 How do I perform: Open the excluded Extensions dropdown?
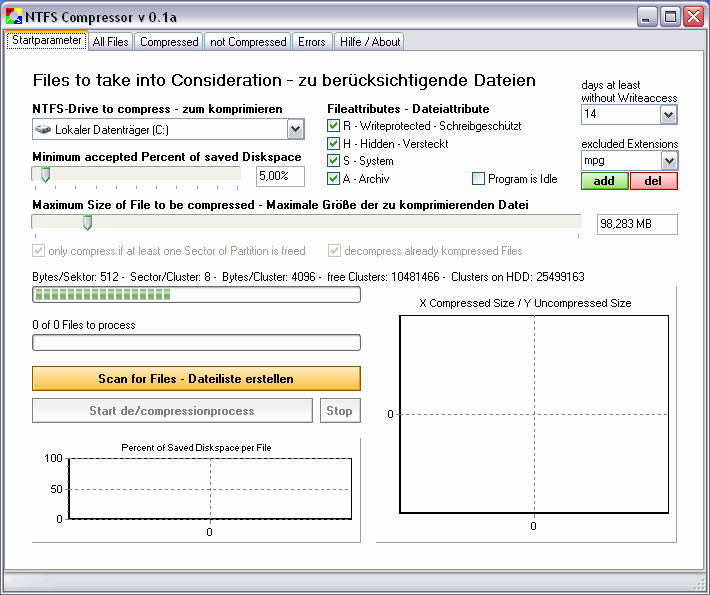coord(669,161)
